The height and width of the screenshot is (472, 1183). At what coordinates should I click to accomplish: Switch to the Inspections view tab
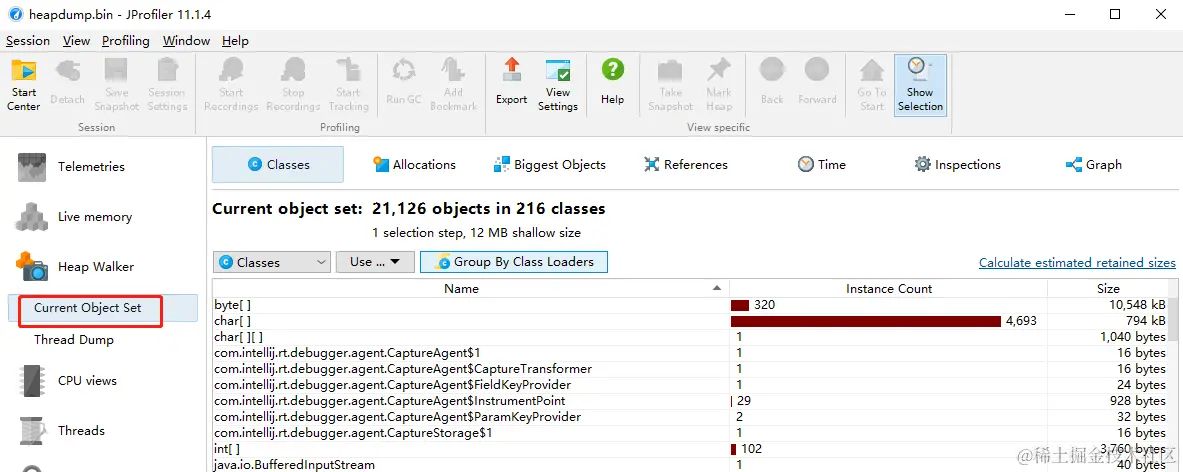[x=957, y=164]
